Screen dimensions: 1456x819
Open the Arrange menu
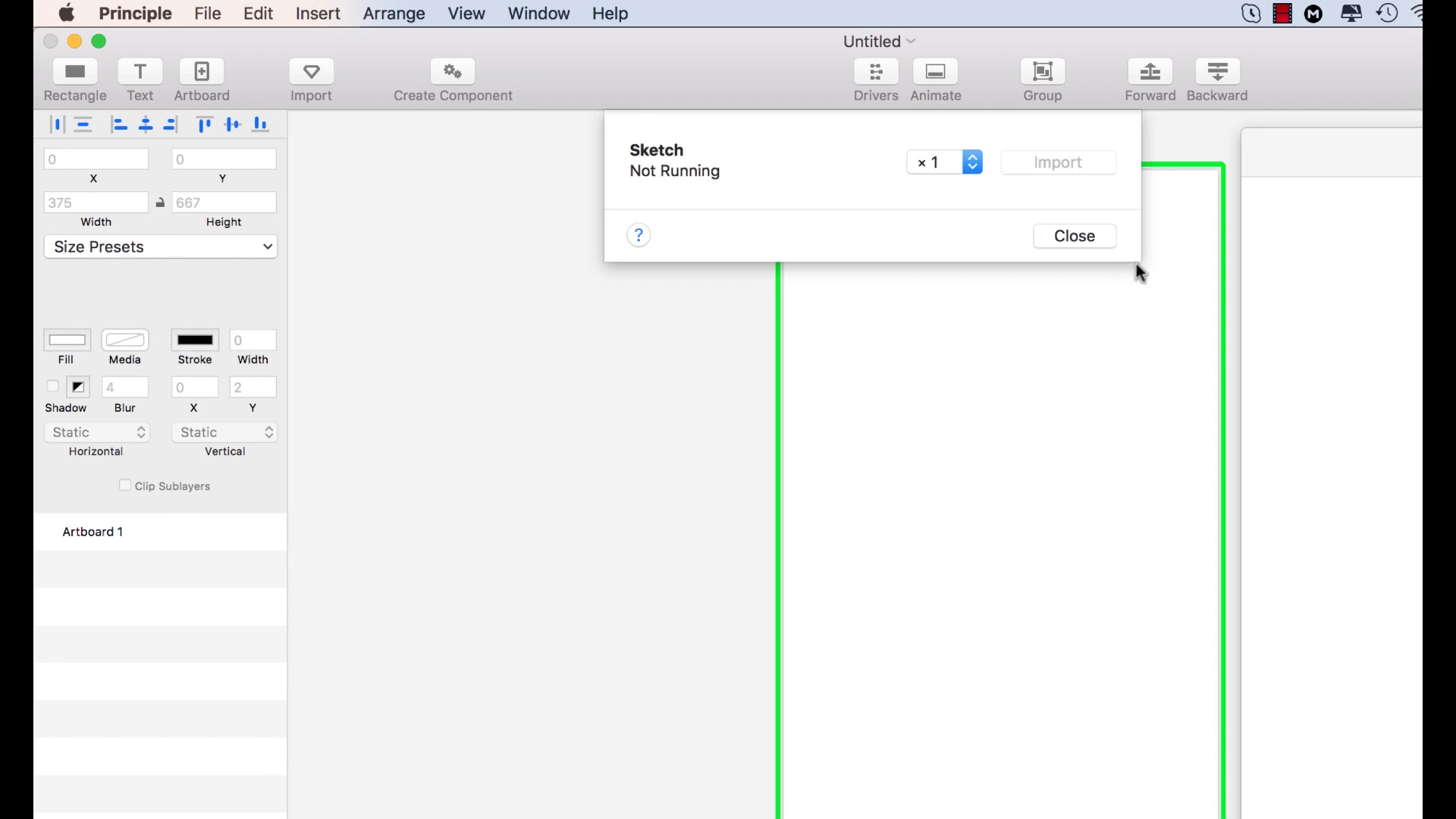(394, 14)
